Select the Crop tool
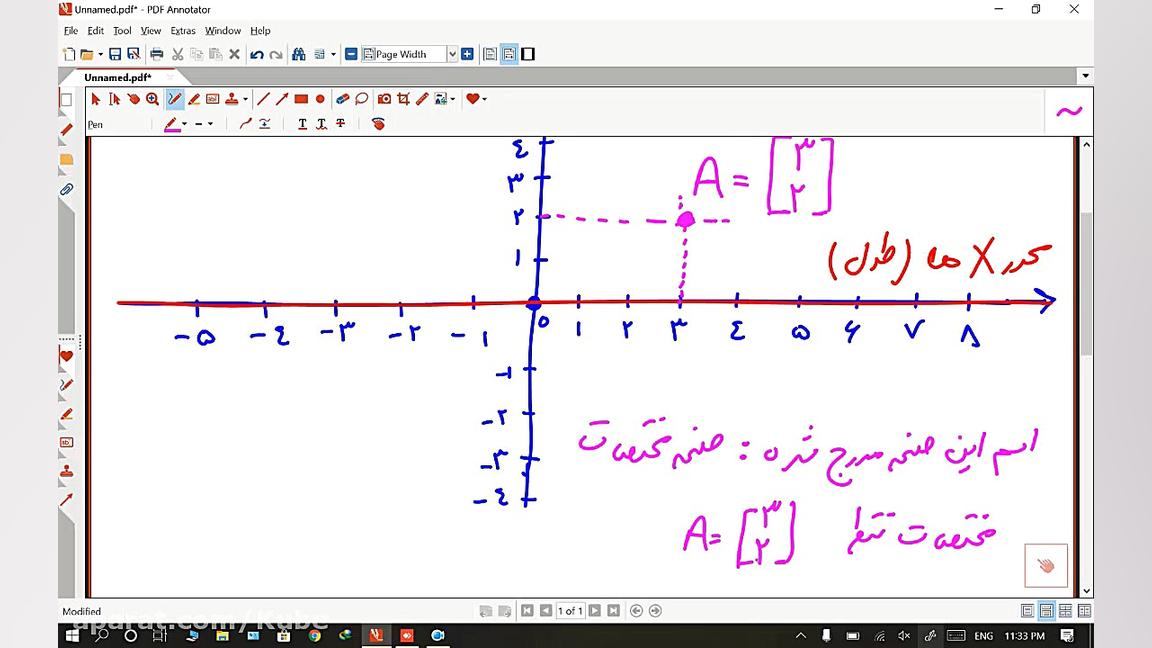Viewport: 1152px width, 648px height. (403, 98)
